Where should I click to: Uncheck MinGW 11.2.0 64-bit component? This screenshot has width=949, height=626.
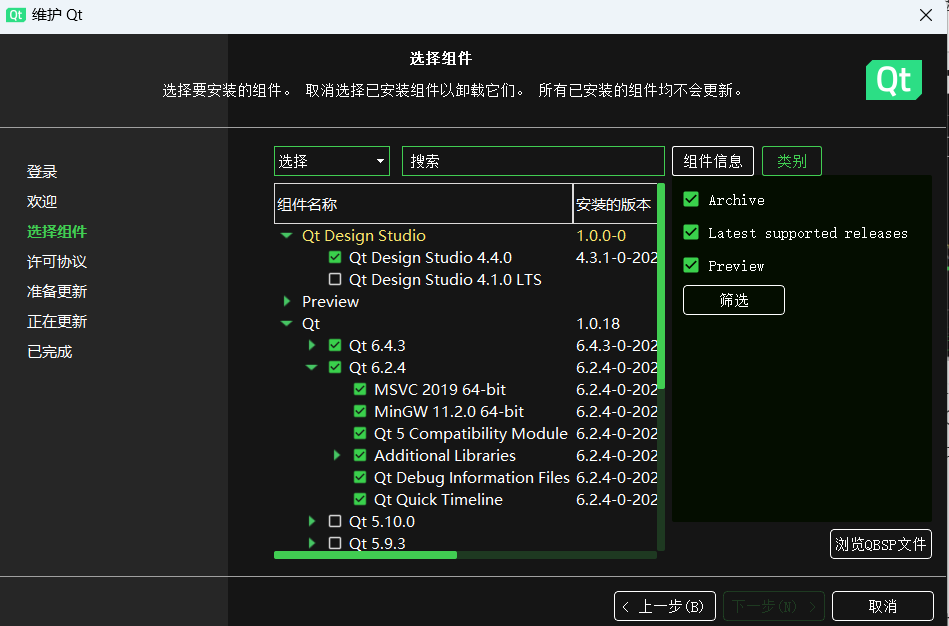(x=360, y=411)
